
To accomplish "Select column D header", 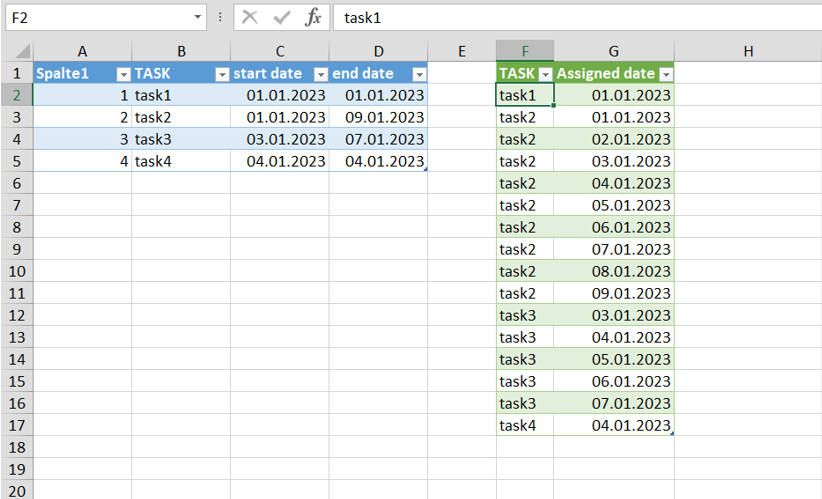I will (378, 51).
